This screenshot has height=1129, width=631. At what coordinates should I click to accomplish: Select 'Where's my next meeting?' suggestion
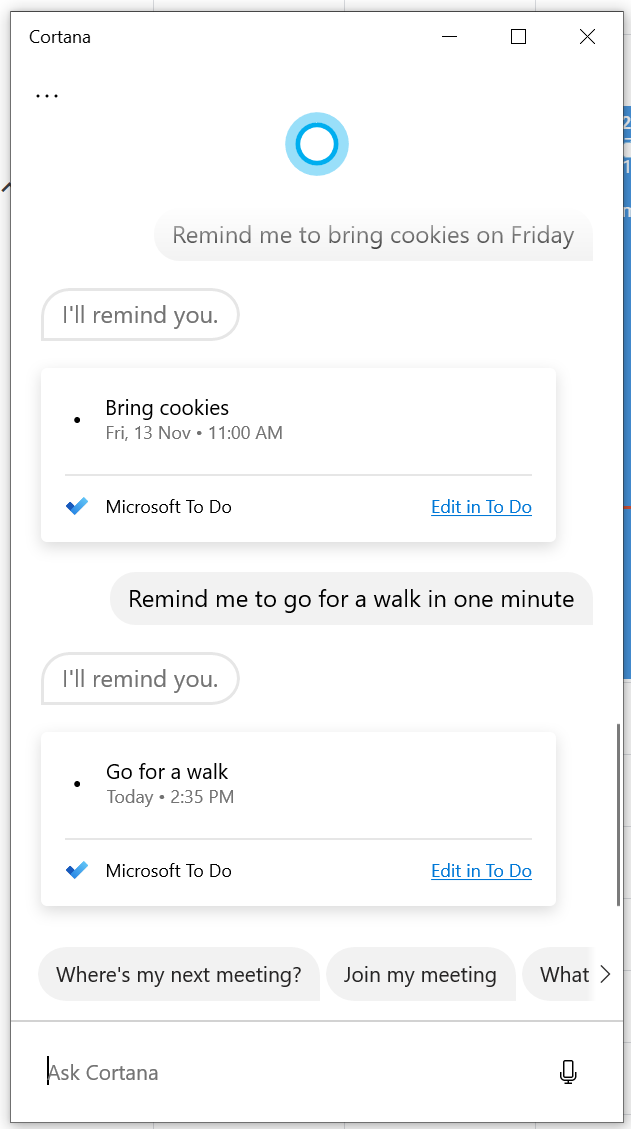tap(178, 975)
